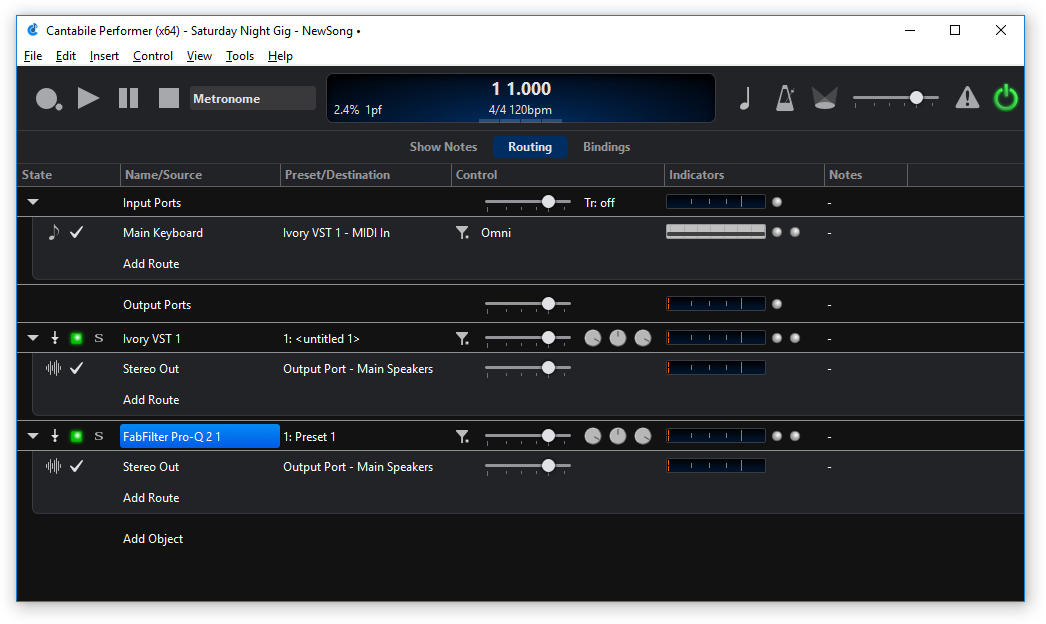Toggle the metronome icon
The image size is (1046, 624).
tap(785, 98)
